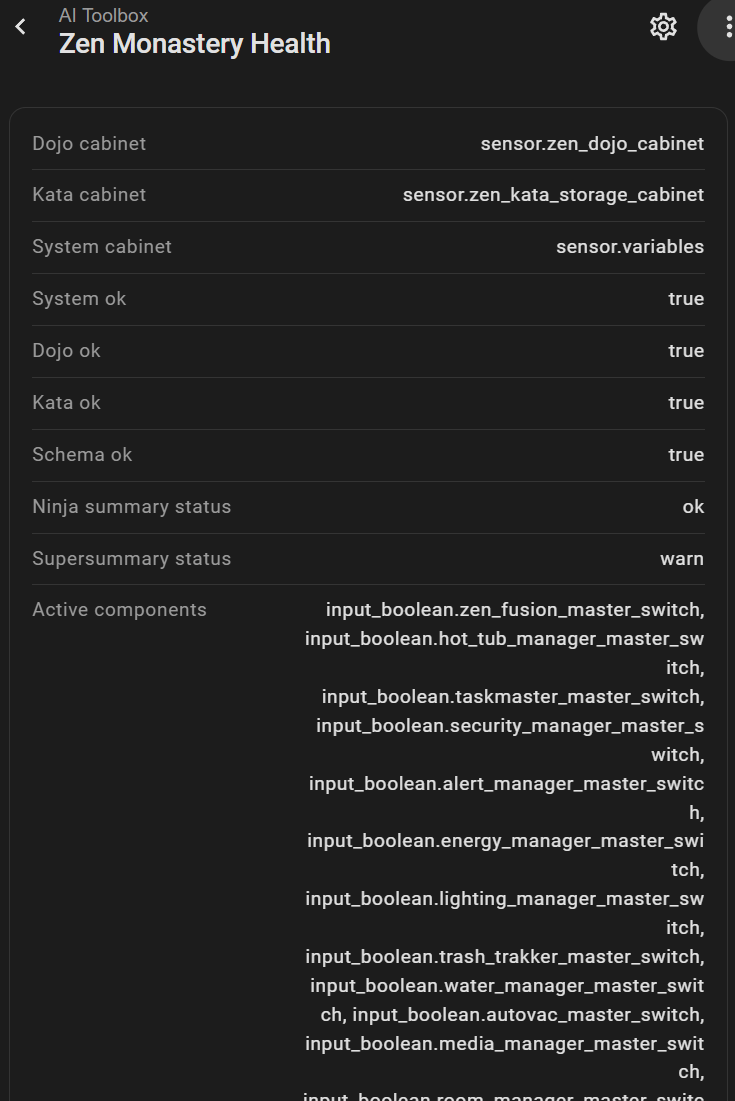735x1101 pixels.
Task: Click the Zen Monastery Health title
Action: 194,44
